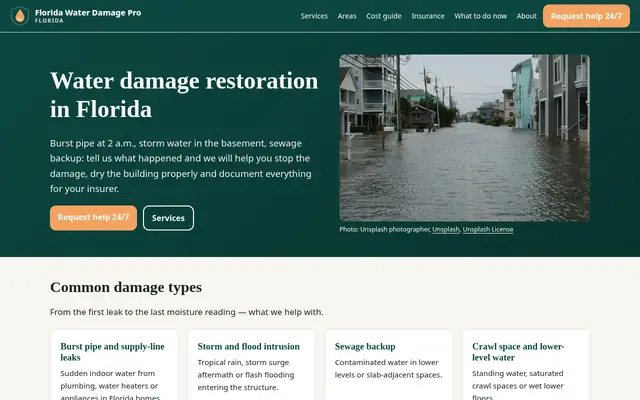Image resolution: width=640 pixels, height=400 pixels.
Task: Open the Florida Water Damage Pro home link
Action: tap(76, 16)
